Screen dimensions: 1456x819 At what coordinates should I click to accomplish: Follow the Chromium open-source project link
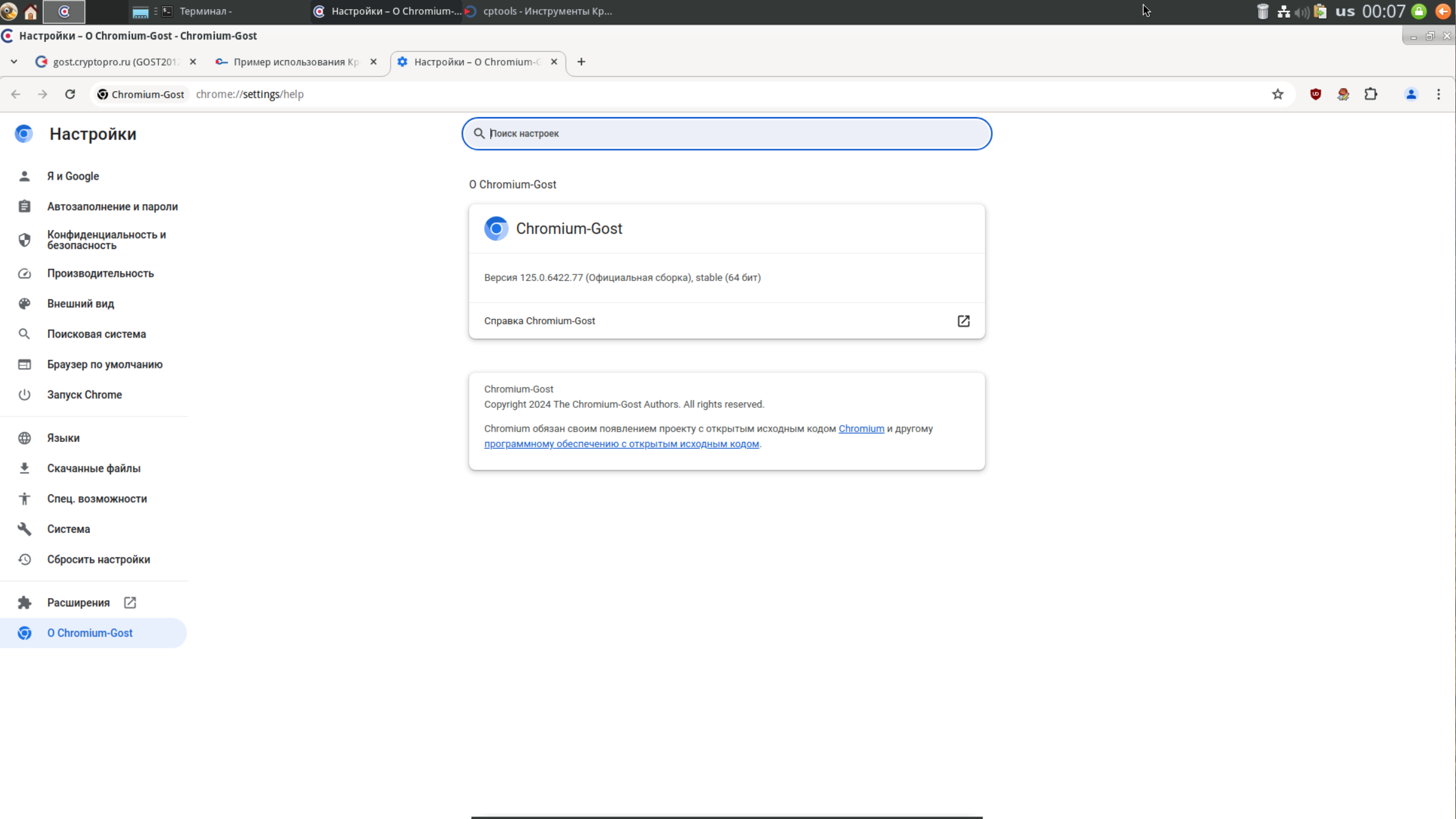click(x=861, y=429)
